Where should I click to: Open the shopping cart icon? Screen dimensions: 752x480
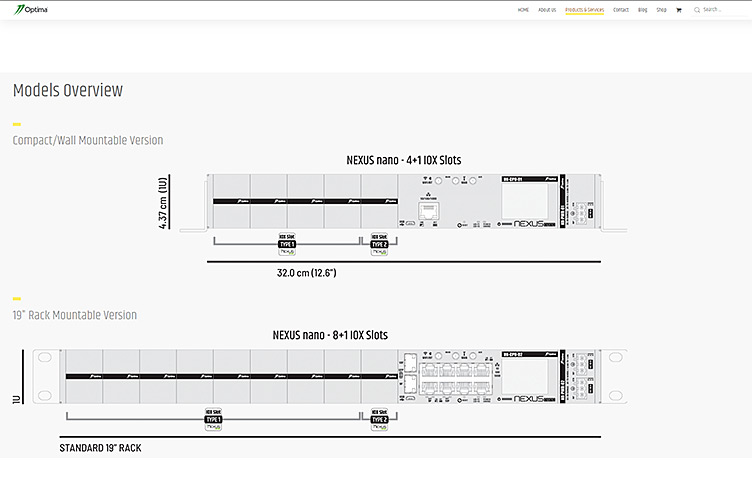pos(679,10)
